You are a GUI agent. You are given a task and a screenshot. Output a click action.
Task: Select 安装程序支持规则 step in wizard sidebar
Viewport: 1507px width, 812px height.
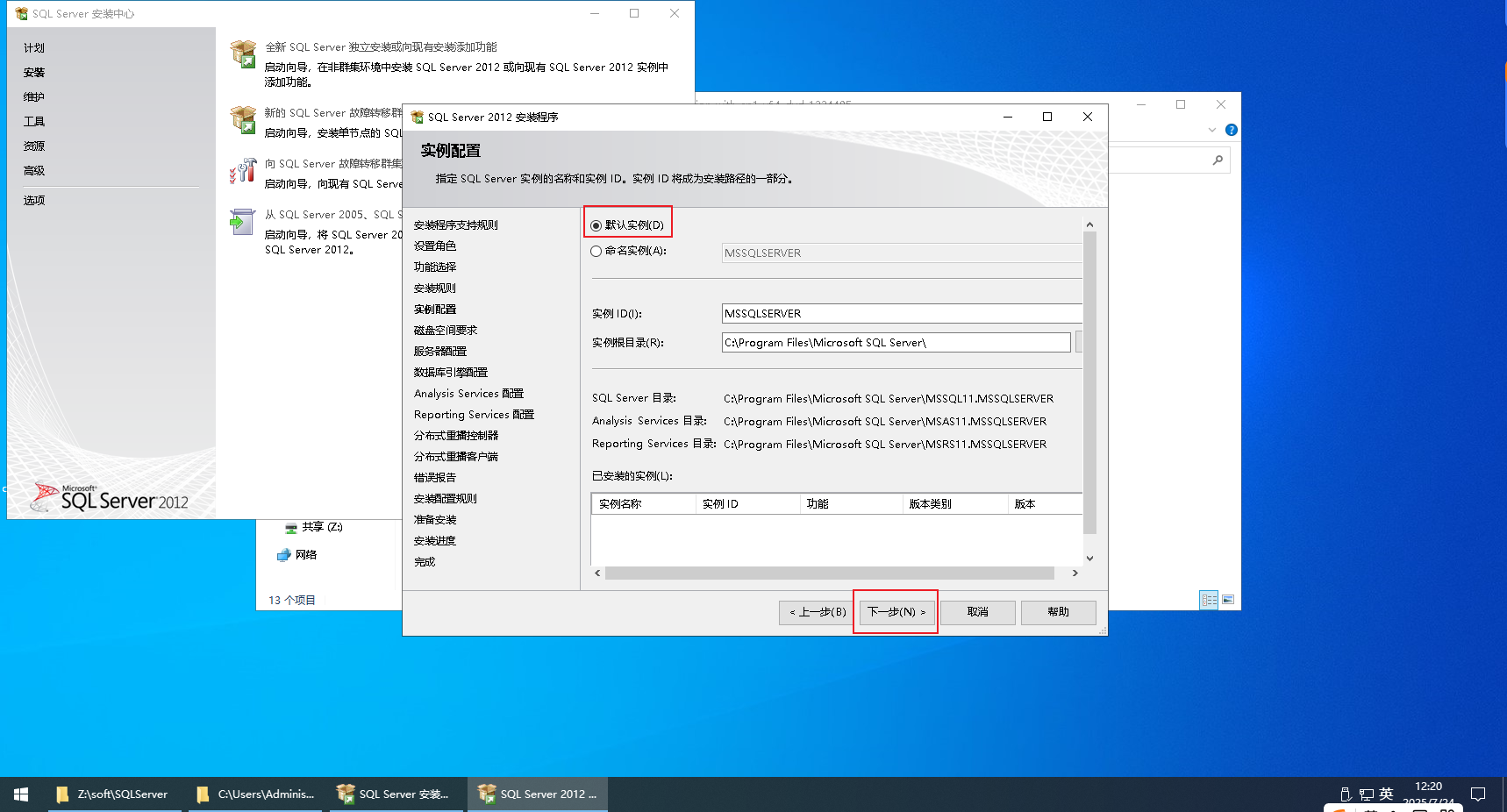click(456, 225)
